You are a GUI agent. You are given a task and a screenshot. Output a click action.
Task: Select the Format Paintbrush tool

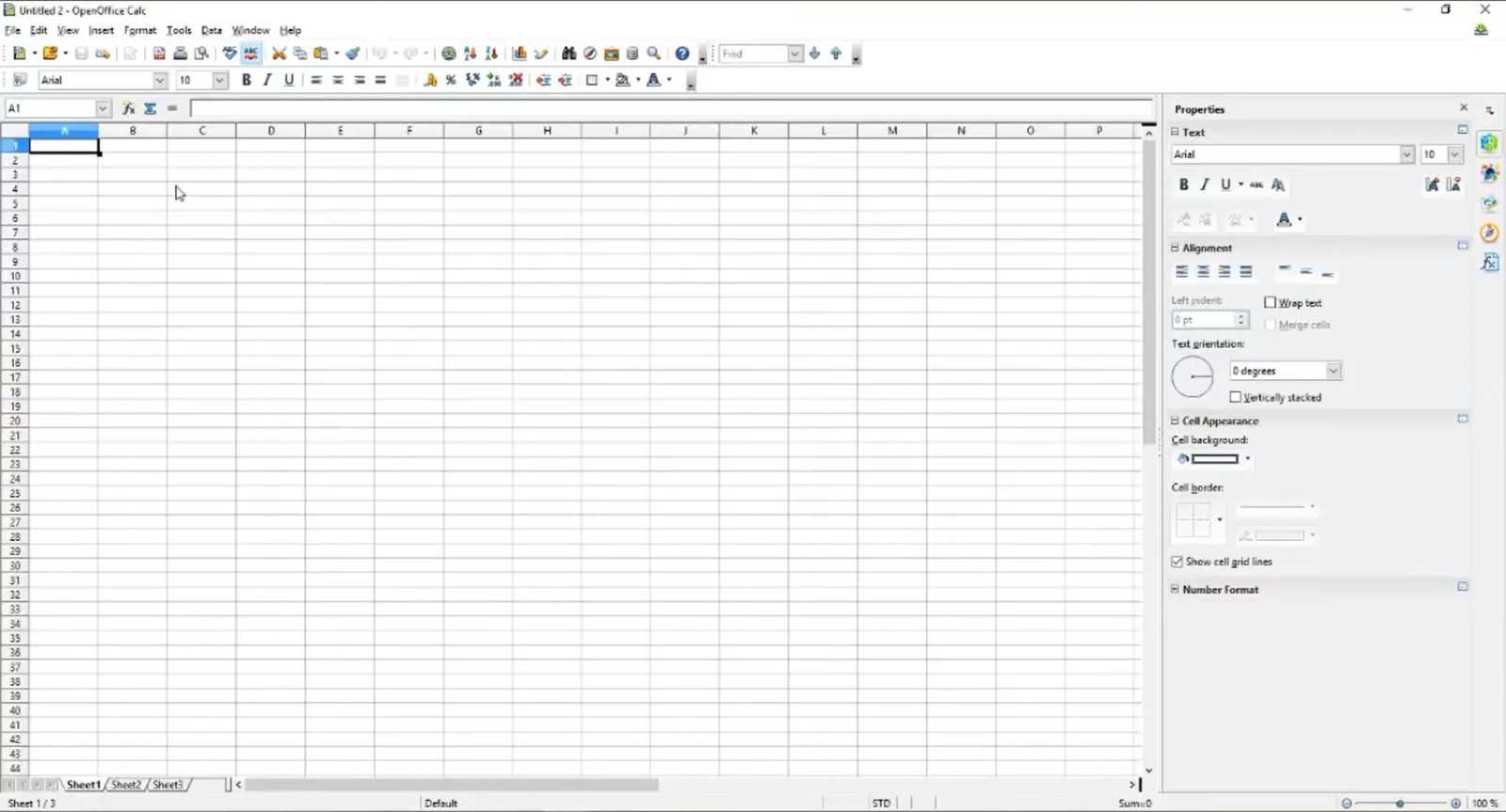coord(353,54)
